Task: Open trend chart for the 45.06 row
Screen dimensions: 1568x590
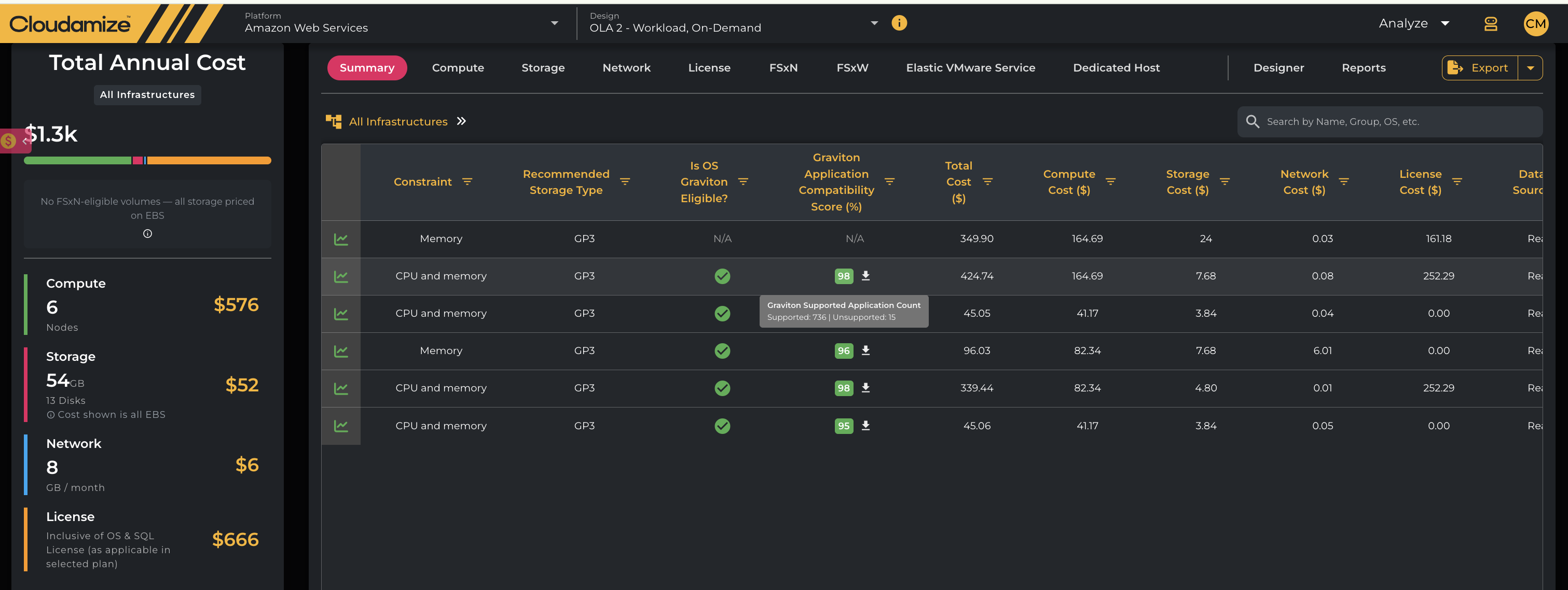Action: point(341,426)
